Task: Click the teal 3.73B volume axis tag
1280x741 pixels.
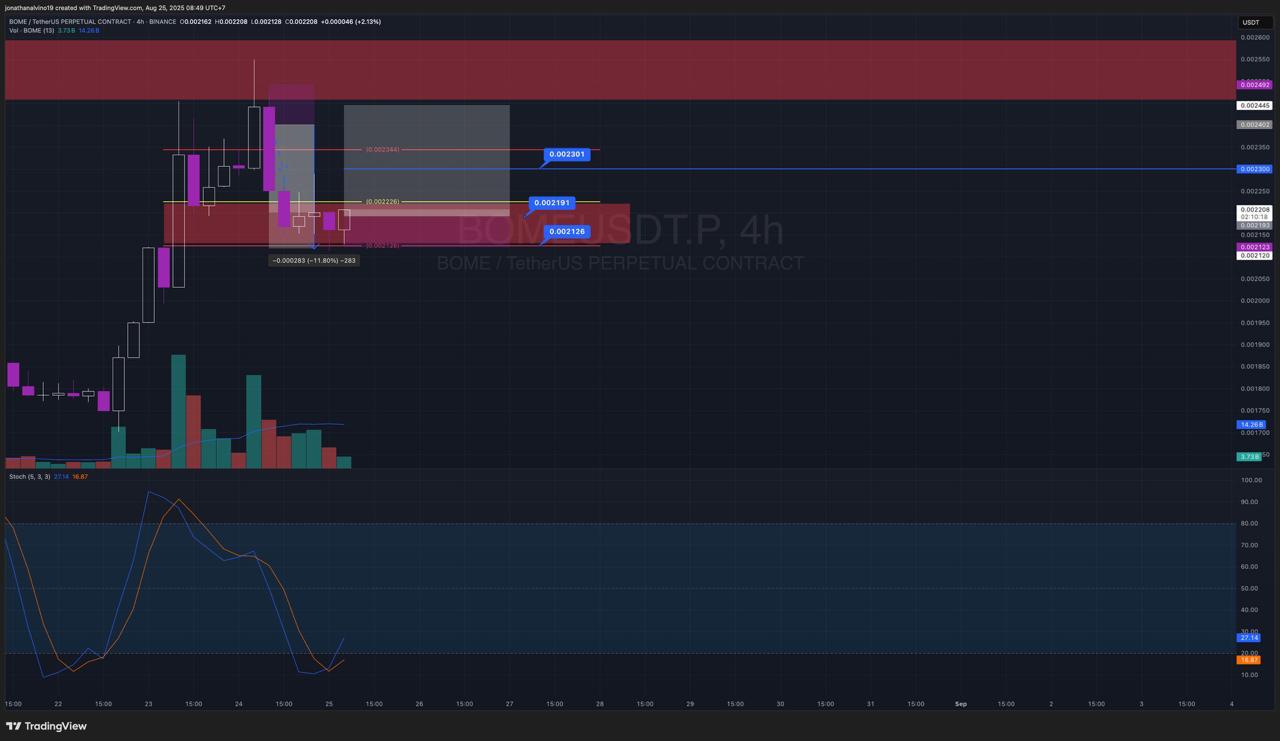Action: click(x=1249, y=456)
